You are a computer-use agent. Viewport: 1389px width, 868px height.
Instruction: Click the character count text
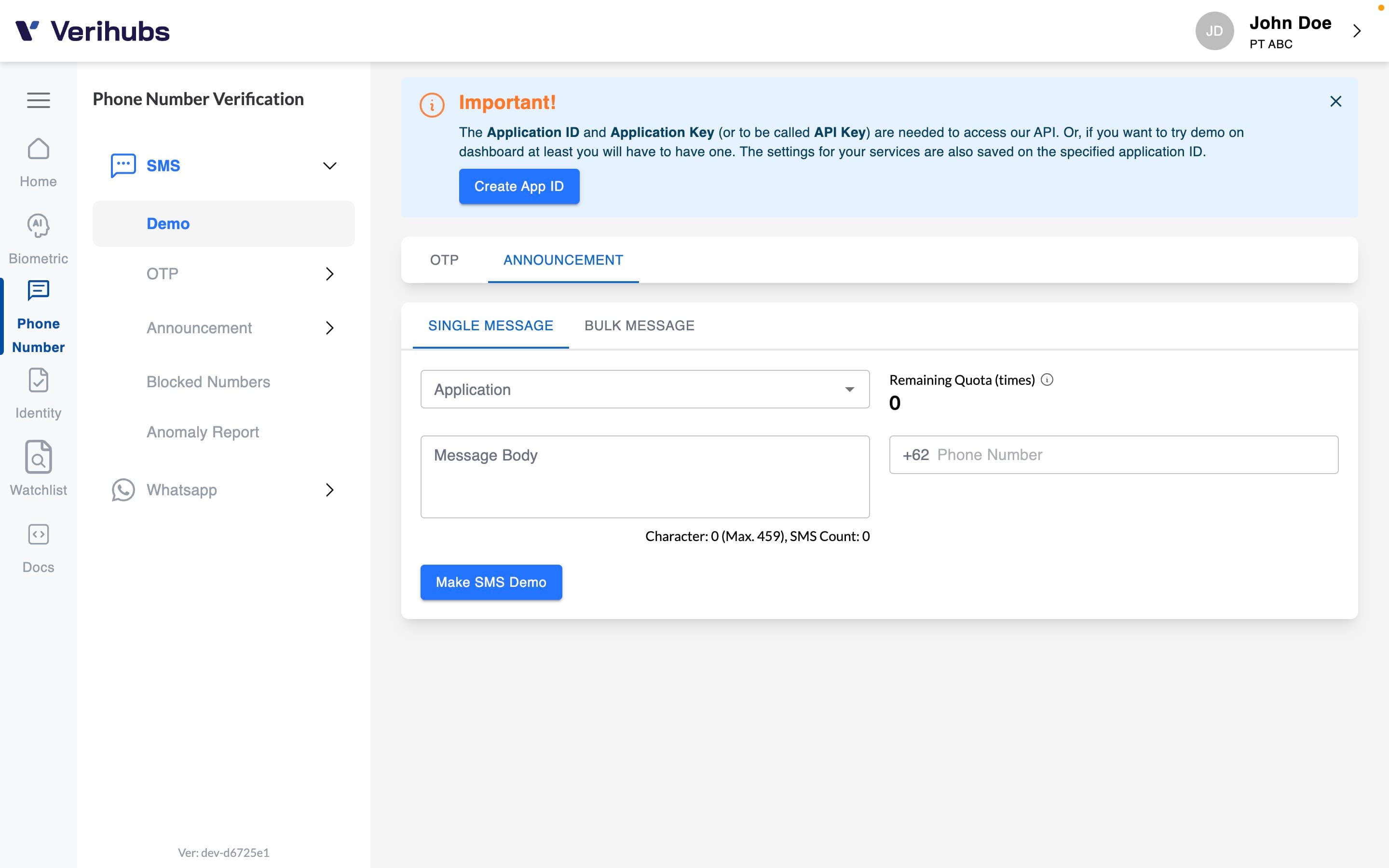pos(758,536)
